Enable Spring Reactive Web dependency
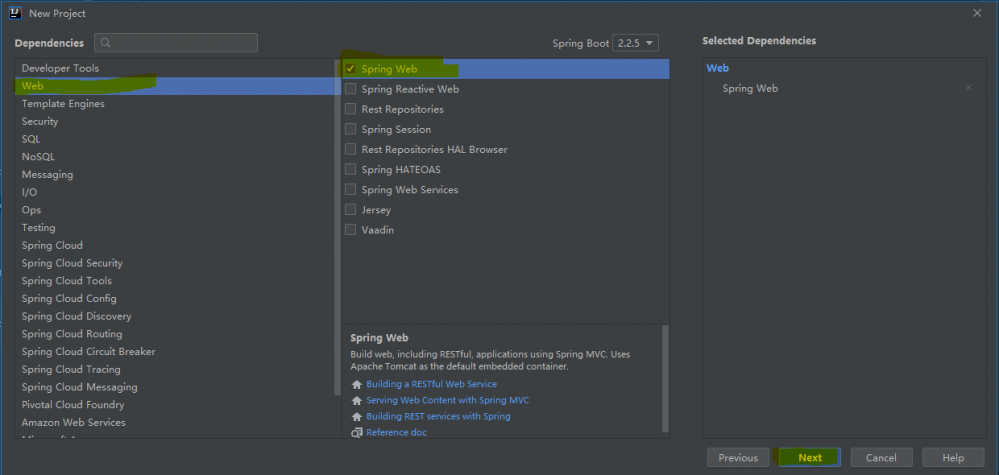 point(350,89)
